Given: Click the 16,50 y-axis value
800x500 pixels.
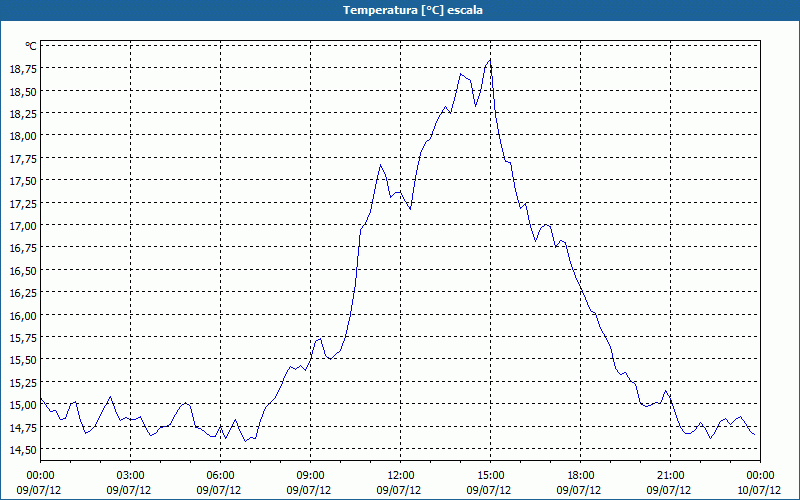Looking at the screenshot, I should (x=23, y=270).
